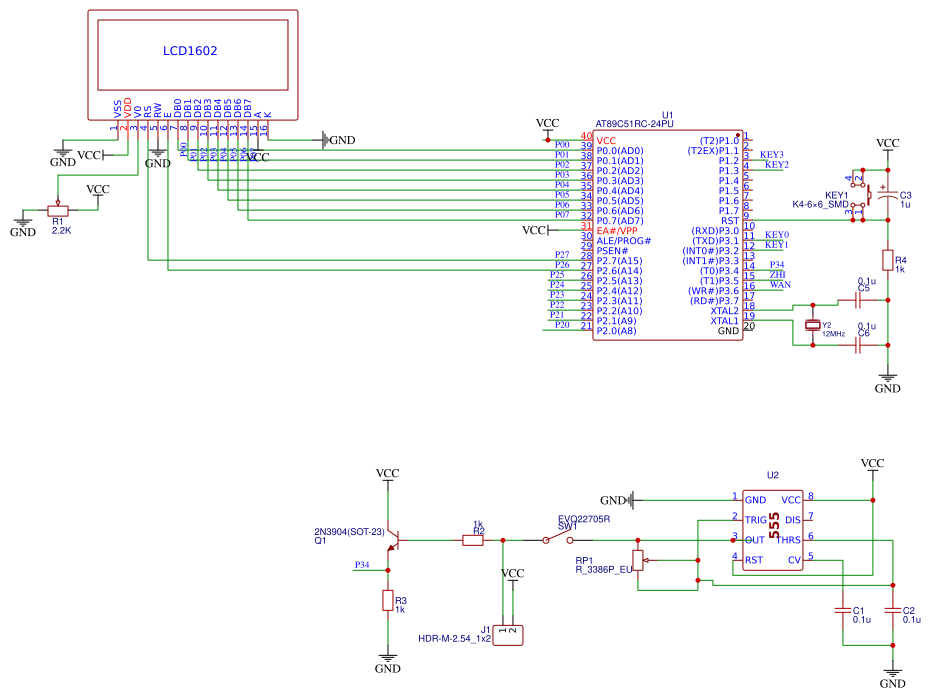
Task: Click the ALE/PROG# pin label
Action: [x=624, y=241]
